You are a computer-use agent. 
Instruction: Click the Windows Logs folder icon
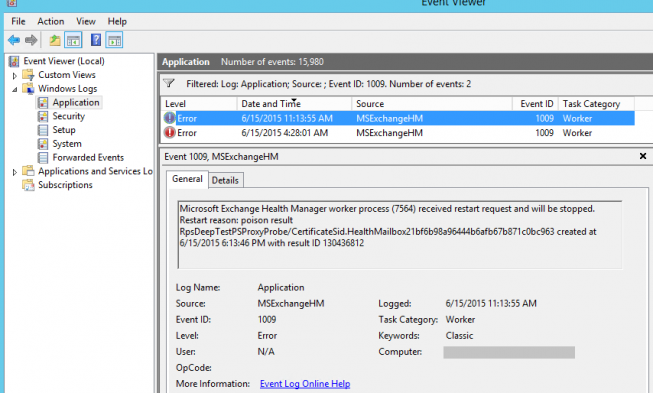coord(28,89)
